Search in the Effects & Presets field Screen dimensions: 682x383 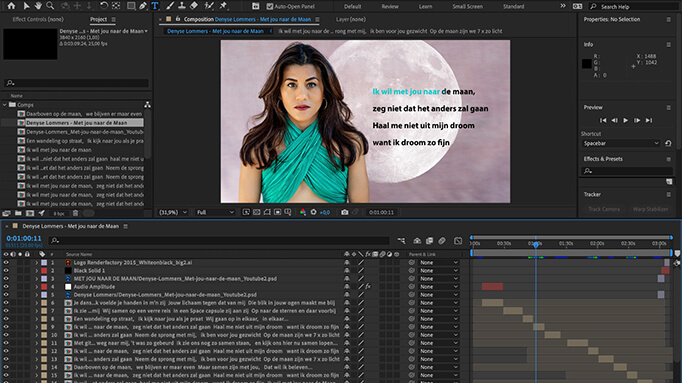(627, 171)
